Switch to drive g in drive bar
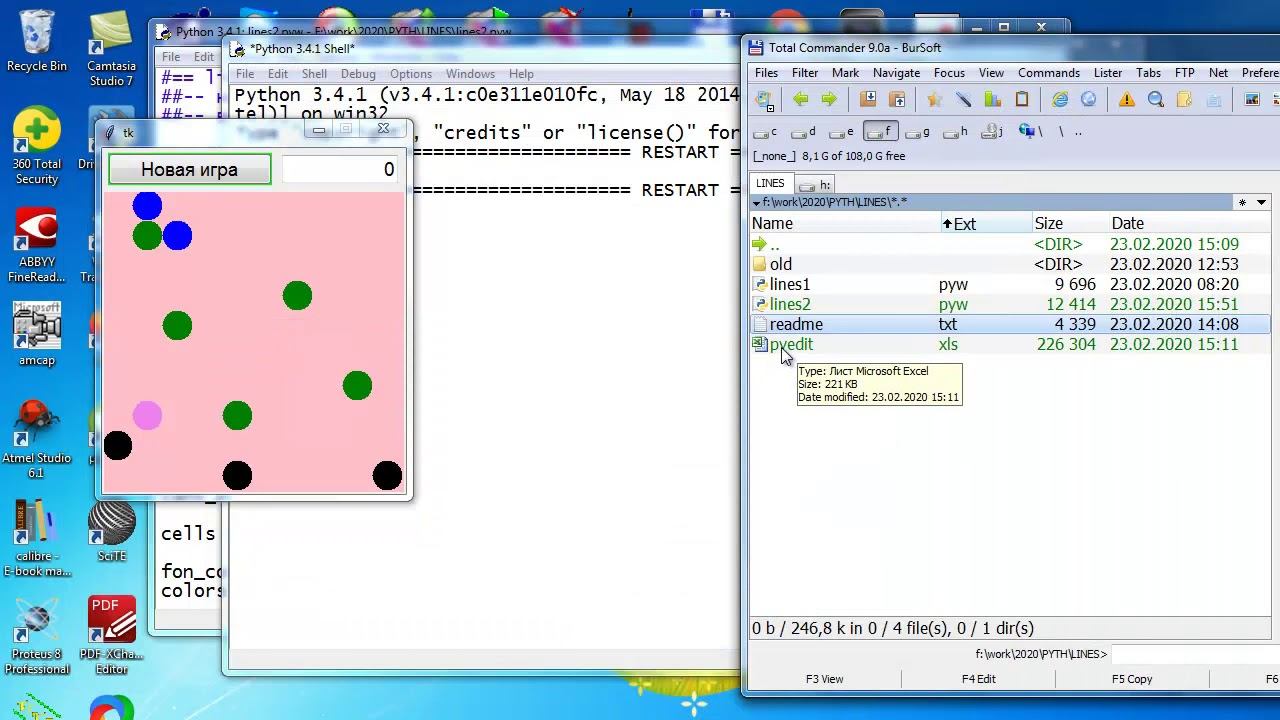The width and height of the screenshot is (1280, 720). pos(918,131)
